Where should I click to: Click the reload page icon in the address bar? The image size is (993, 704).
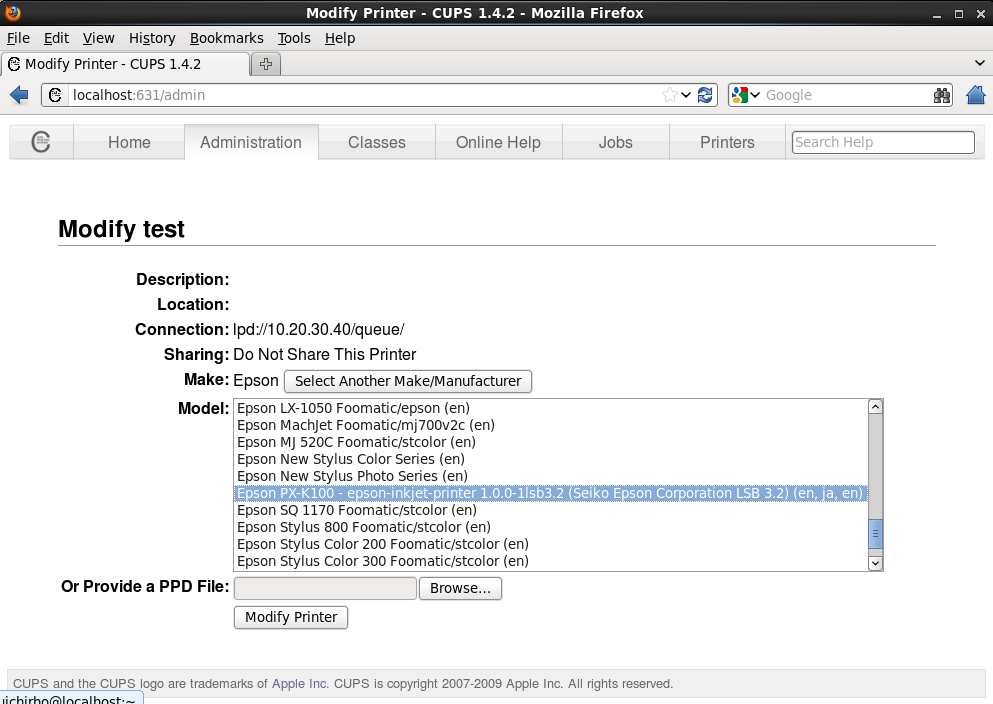[705, 95]
